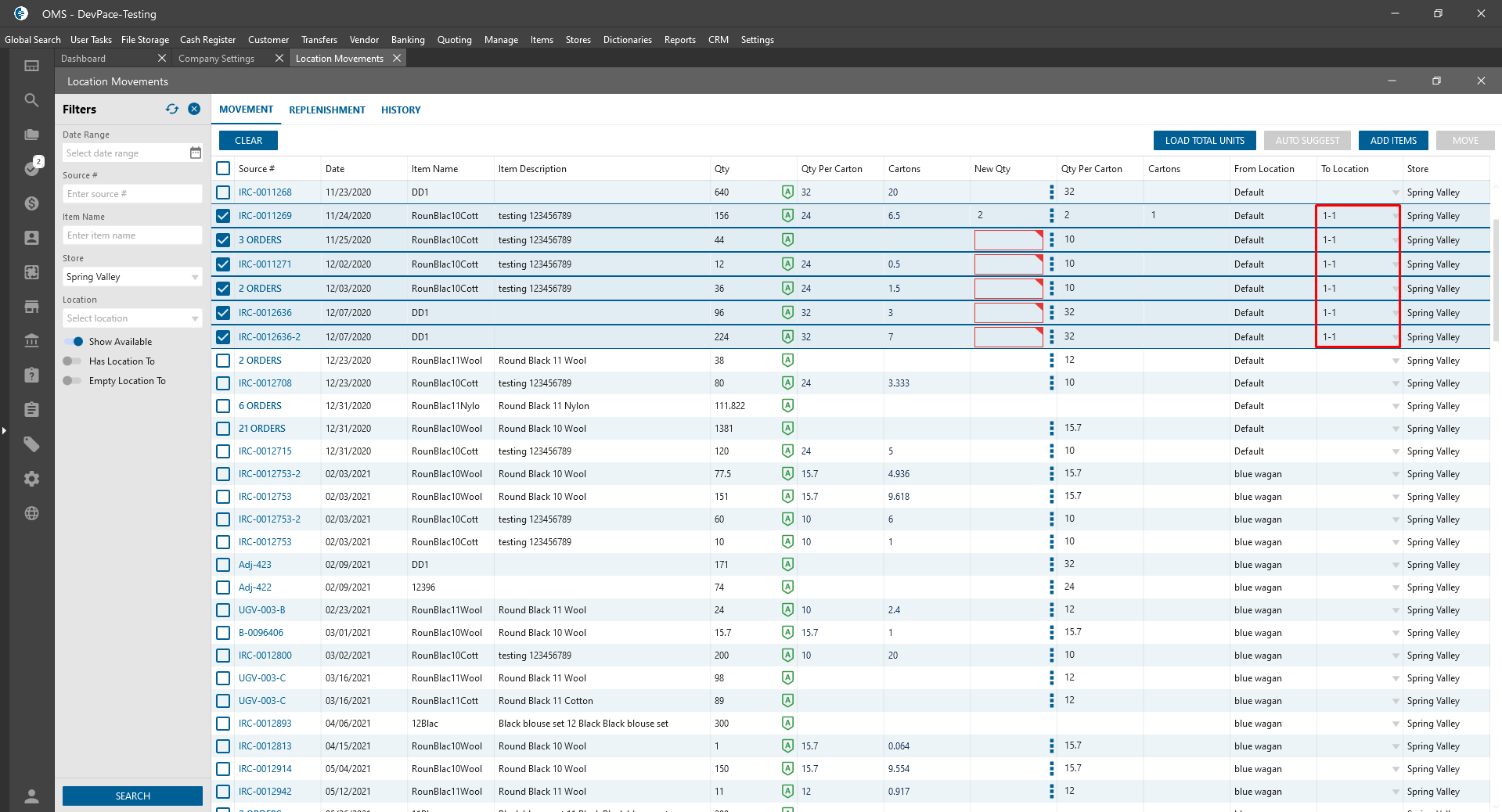Click the Add Items button
1502x812 pixels.
1392,141
